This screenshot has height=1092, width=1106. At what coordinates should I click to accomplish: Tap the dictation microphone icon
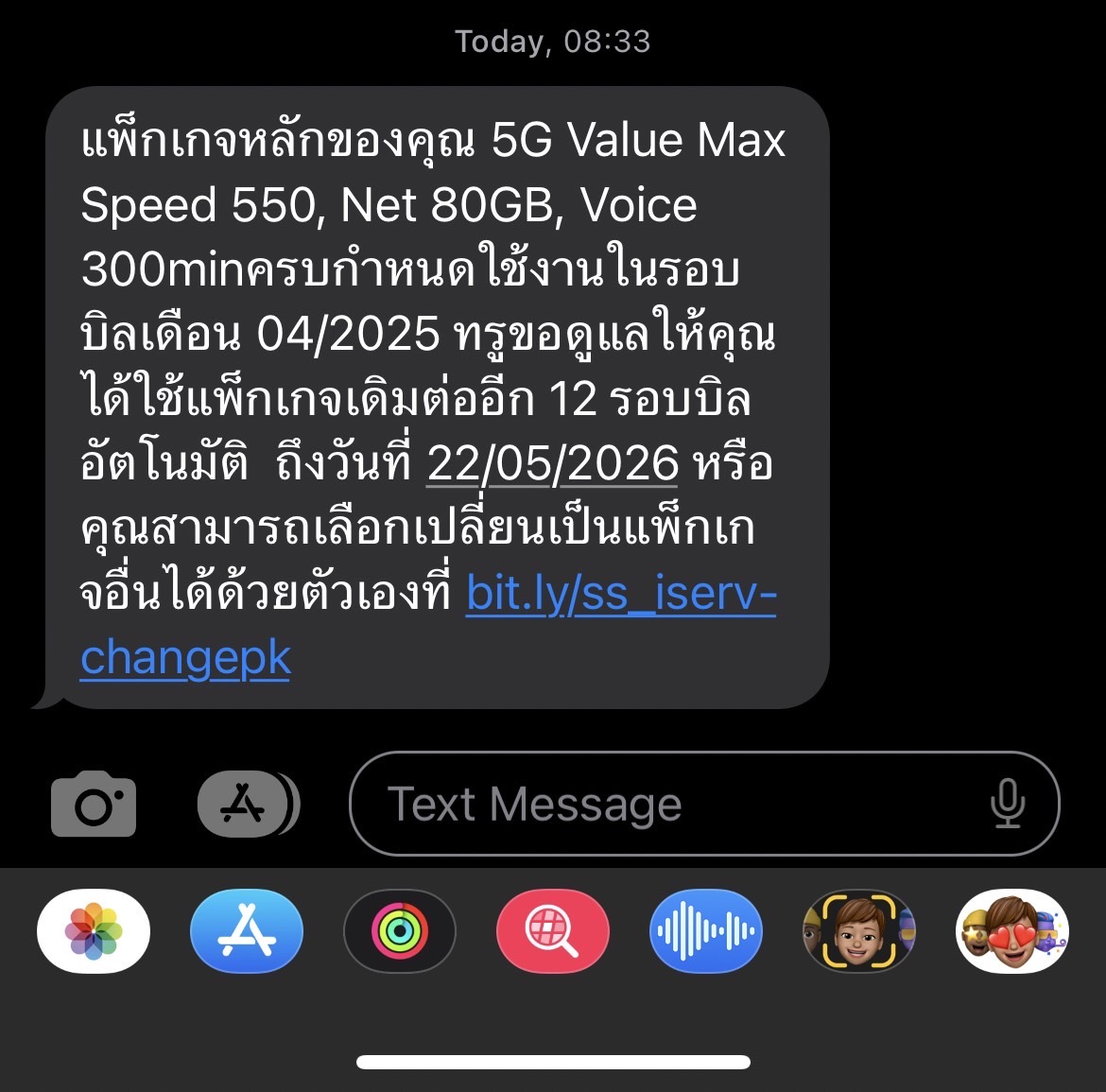1008,804
